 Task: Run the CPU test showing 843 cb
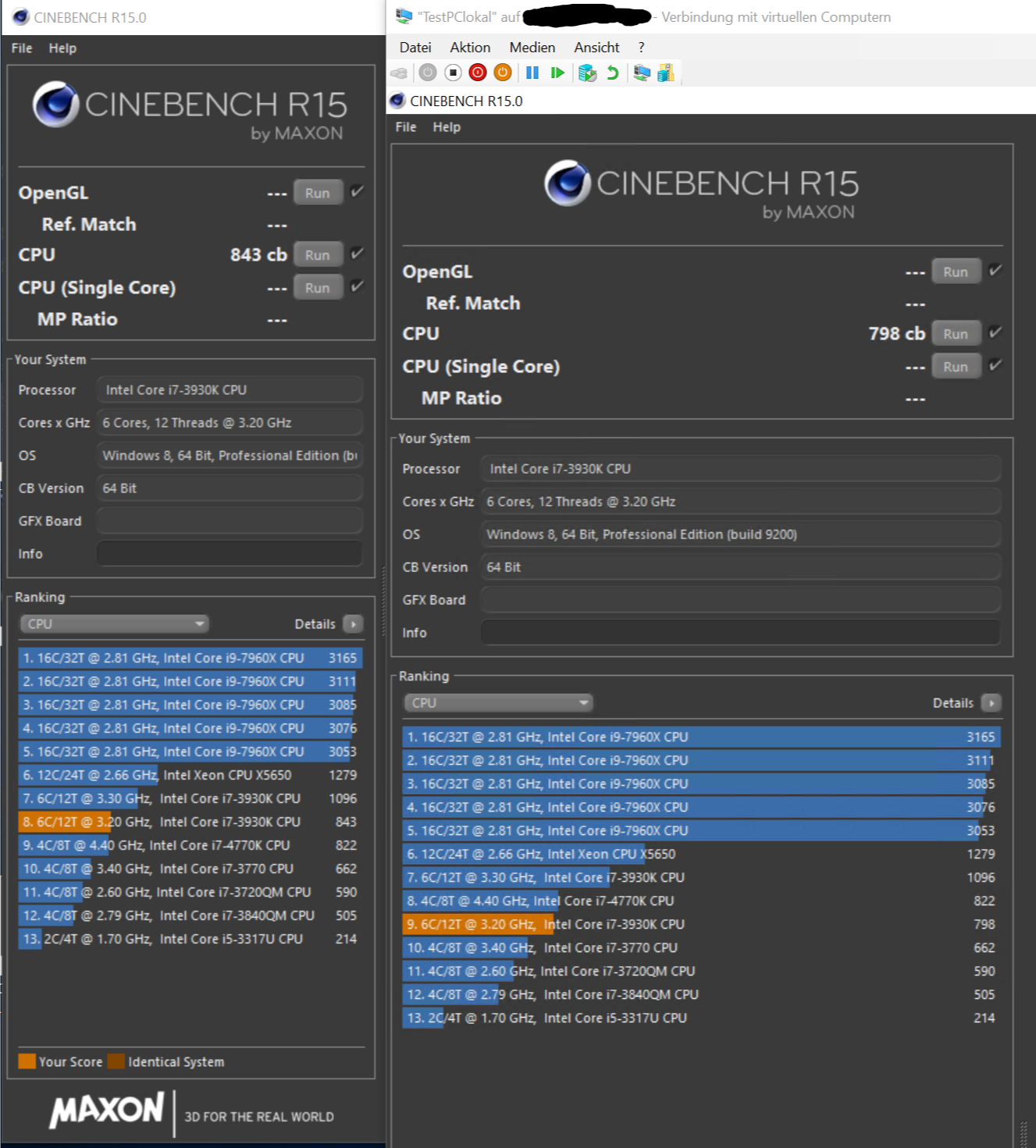point(318,254)
